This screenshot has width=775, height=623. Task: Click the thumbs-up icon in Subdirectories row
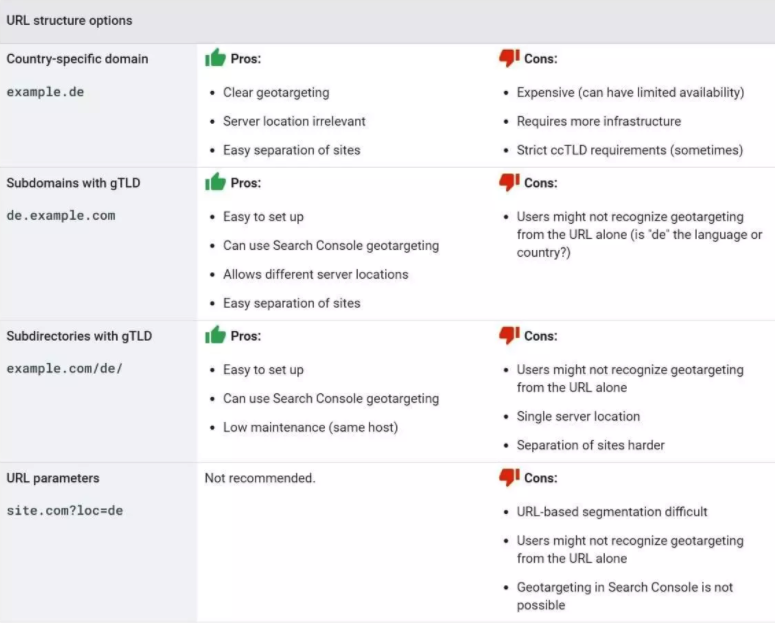(x=215, y=335)
